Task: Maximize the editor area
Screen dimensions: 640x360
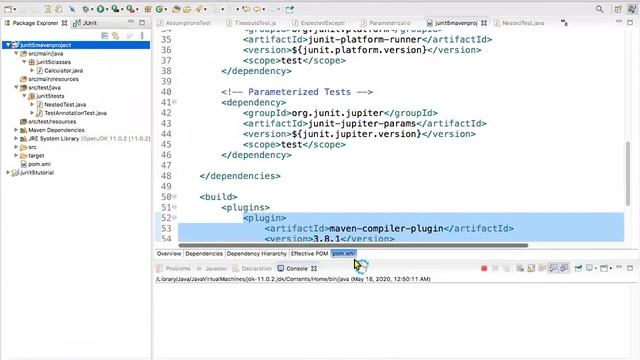Action: (x=630, y=23)
